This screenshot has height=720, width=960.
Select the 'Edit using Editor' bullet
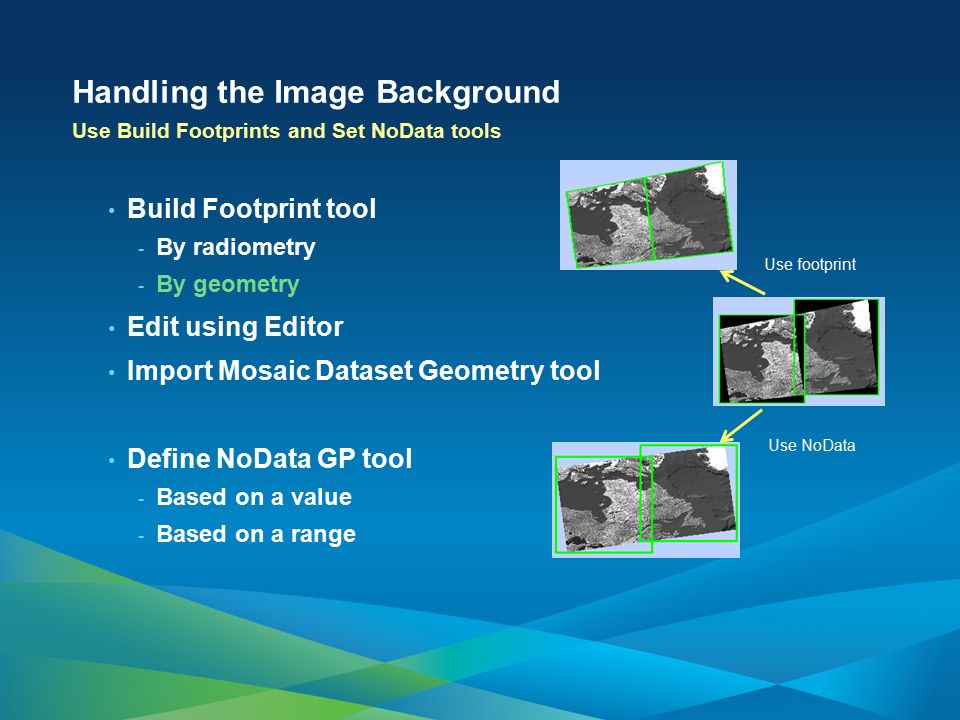point(235,327)
